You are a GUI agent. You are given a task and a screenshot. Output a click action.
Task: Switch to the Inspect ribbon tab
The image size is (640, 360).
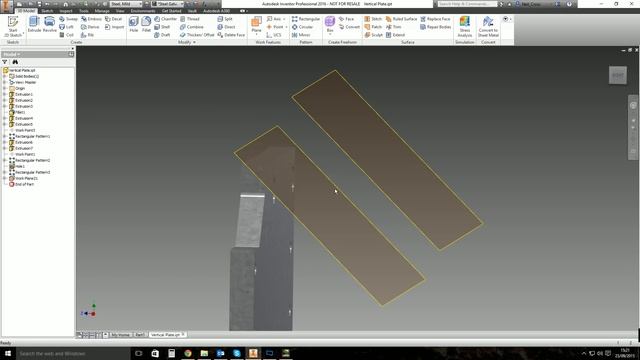(x=66, y=11)
